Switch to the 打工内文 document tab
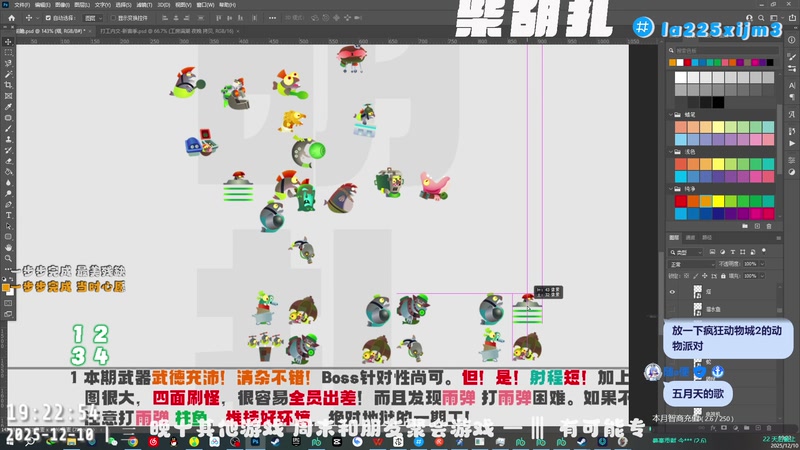This screenshot has width=800, height=450. pyautogui.click(x=166, y=31)
